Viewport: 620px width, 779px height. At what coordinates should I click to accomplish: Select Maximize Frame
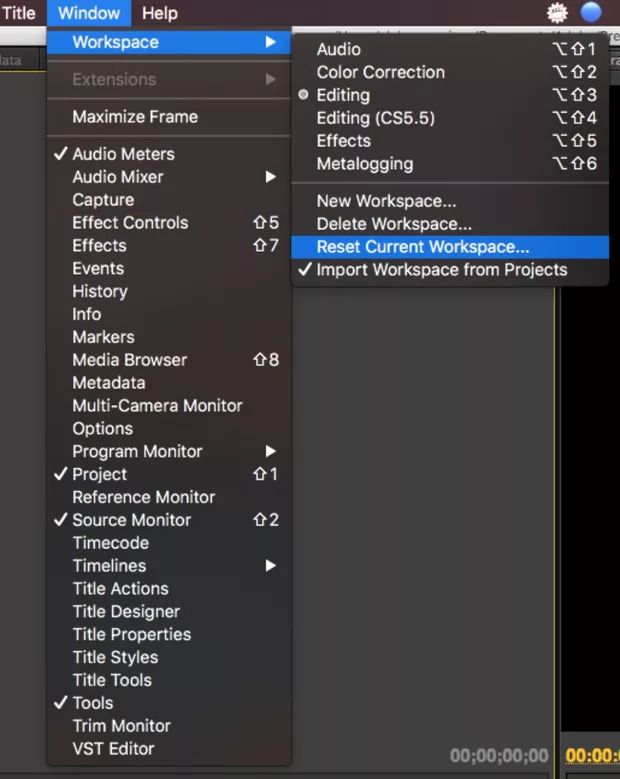(x=169, y=117)
